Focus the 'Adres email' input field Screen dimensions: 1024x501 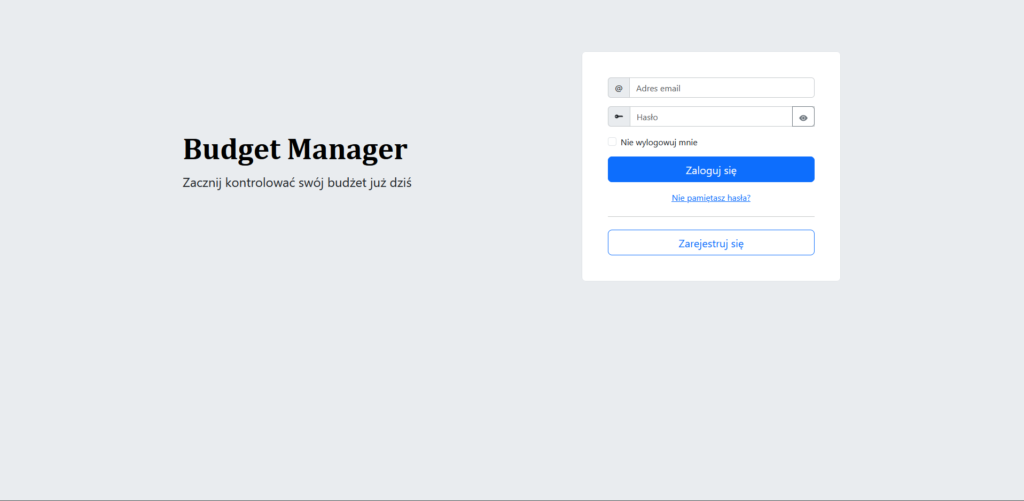[x=721, y=88]
